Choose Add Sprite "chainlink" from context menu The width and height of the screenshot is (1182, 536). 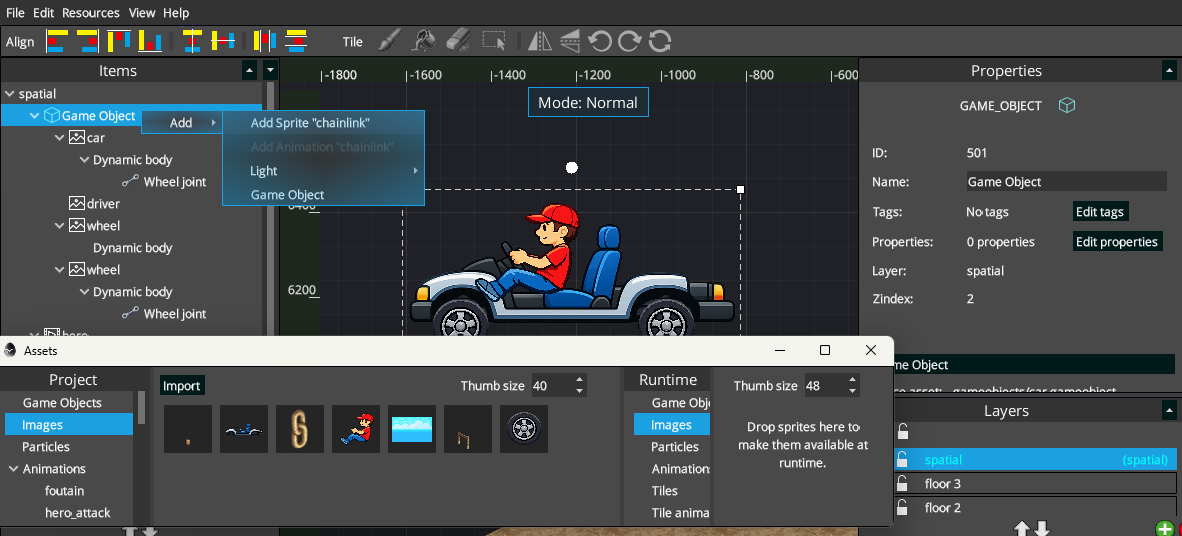pyautogui.click(x=323, y=123)
